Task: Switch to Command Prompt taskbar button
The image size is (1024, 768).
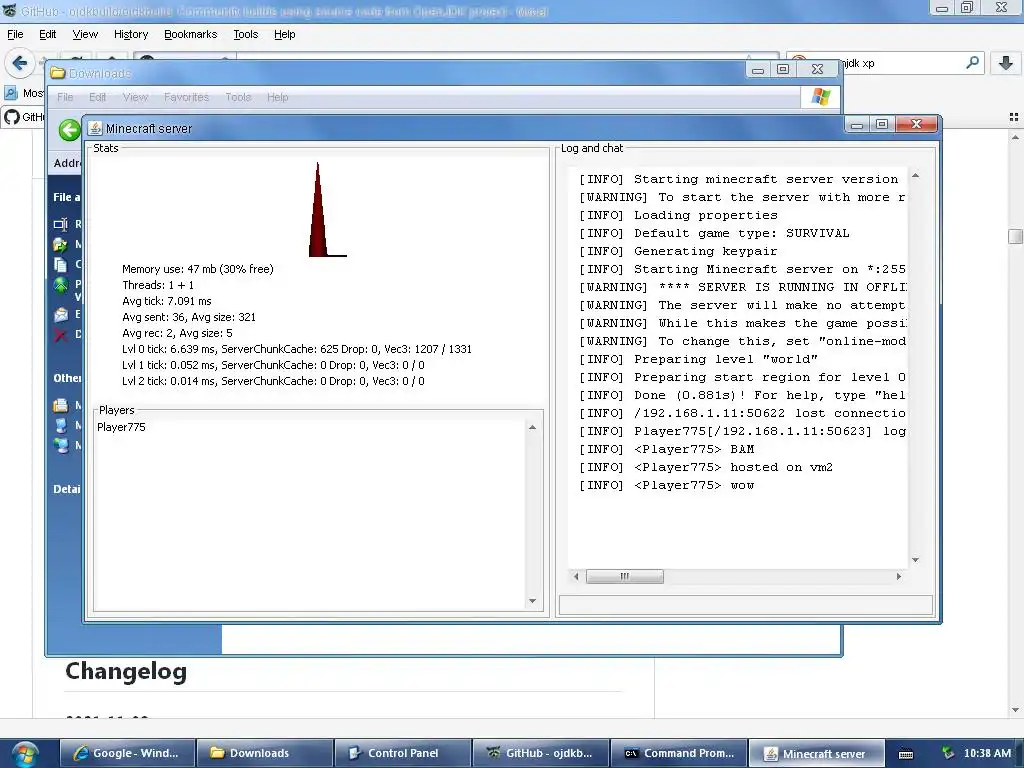Action: (678, 753)
